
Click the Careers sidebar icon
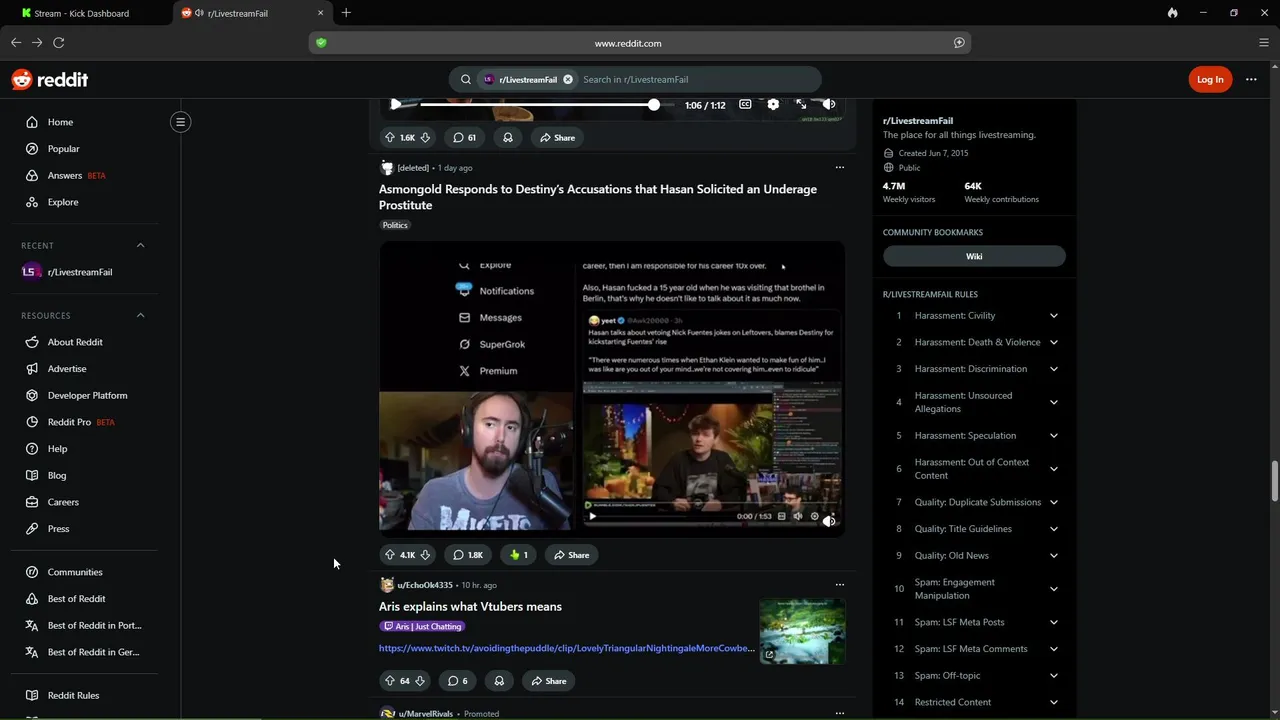click(32, 502)
